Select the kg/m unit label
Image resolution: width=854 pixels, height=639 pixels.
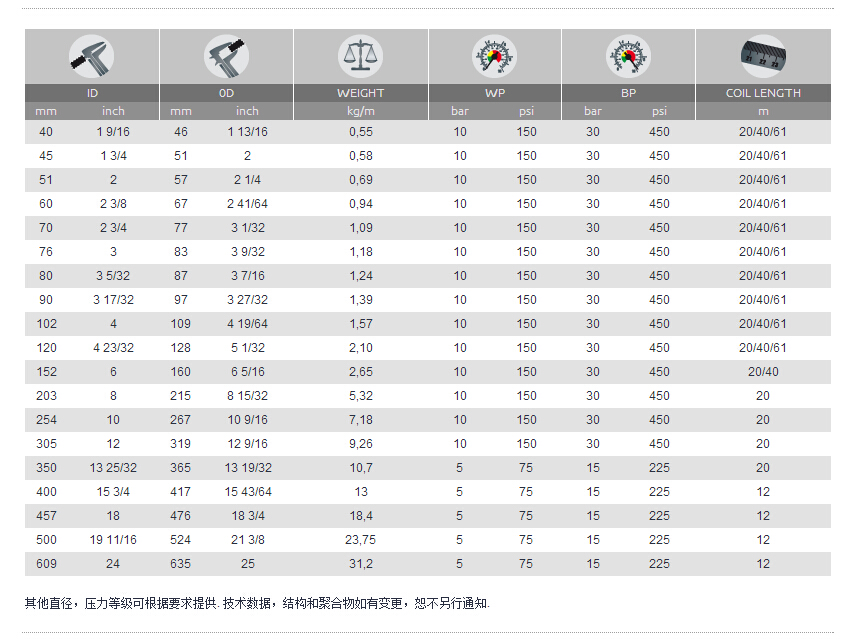(x=360, y=111)
